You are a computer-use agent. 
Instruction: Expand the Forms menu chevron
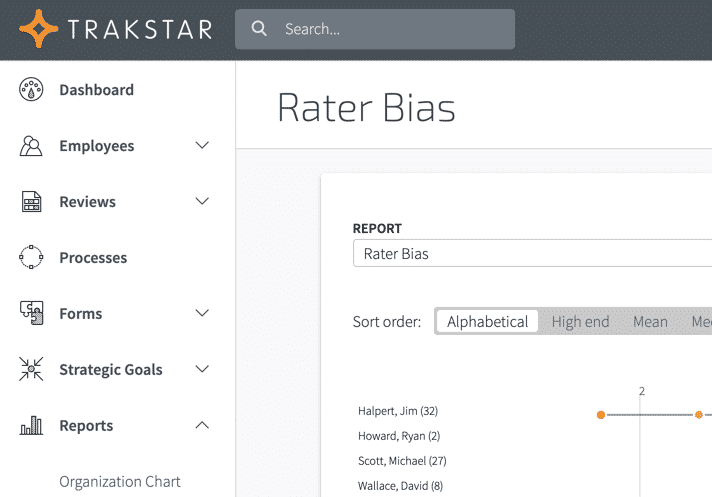coord(202,313)
